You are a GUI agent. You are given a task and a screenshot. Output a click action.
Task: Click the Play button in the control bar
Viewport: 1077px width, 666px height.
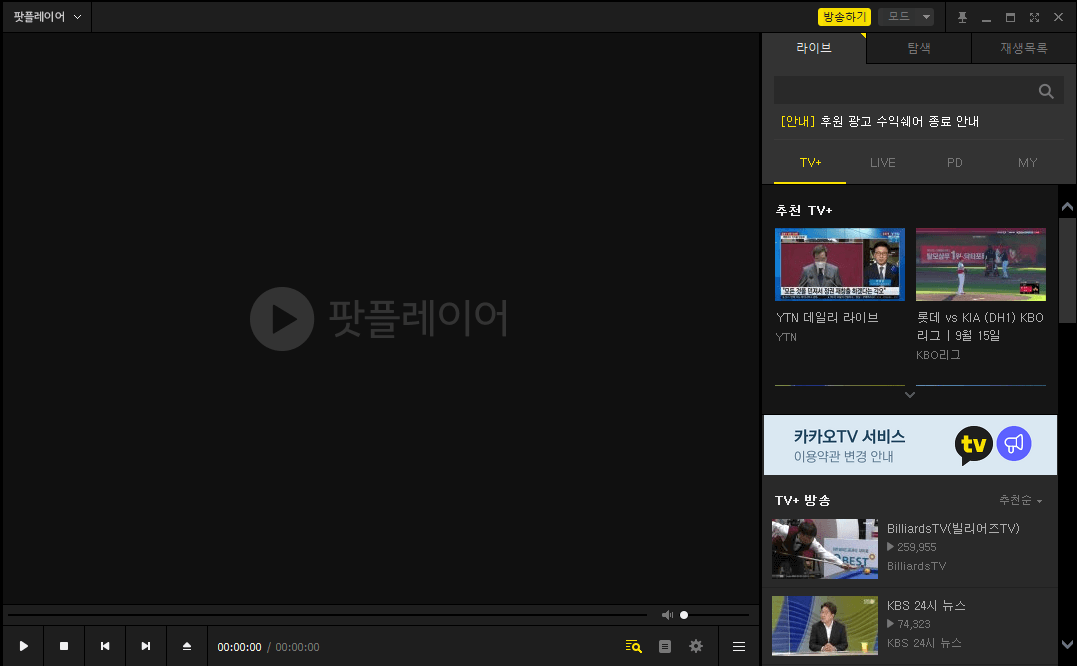[x=23, y=646]
